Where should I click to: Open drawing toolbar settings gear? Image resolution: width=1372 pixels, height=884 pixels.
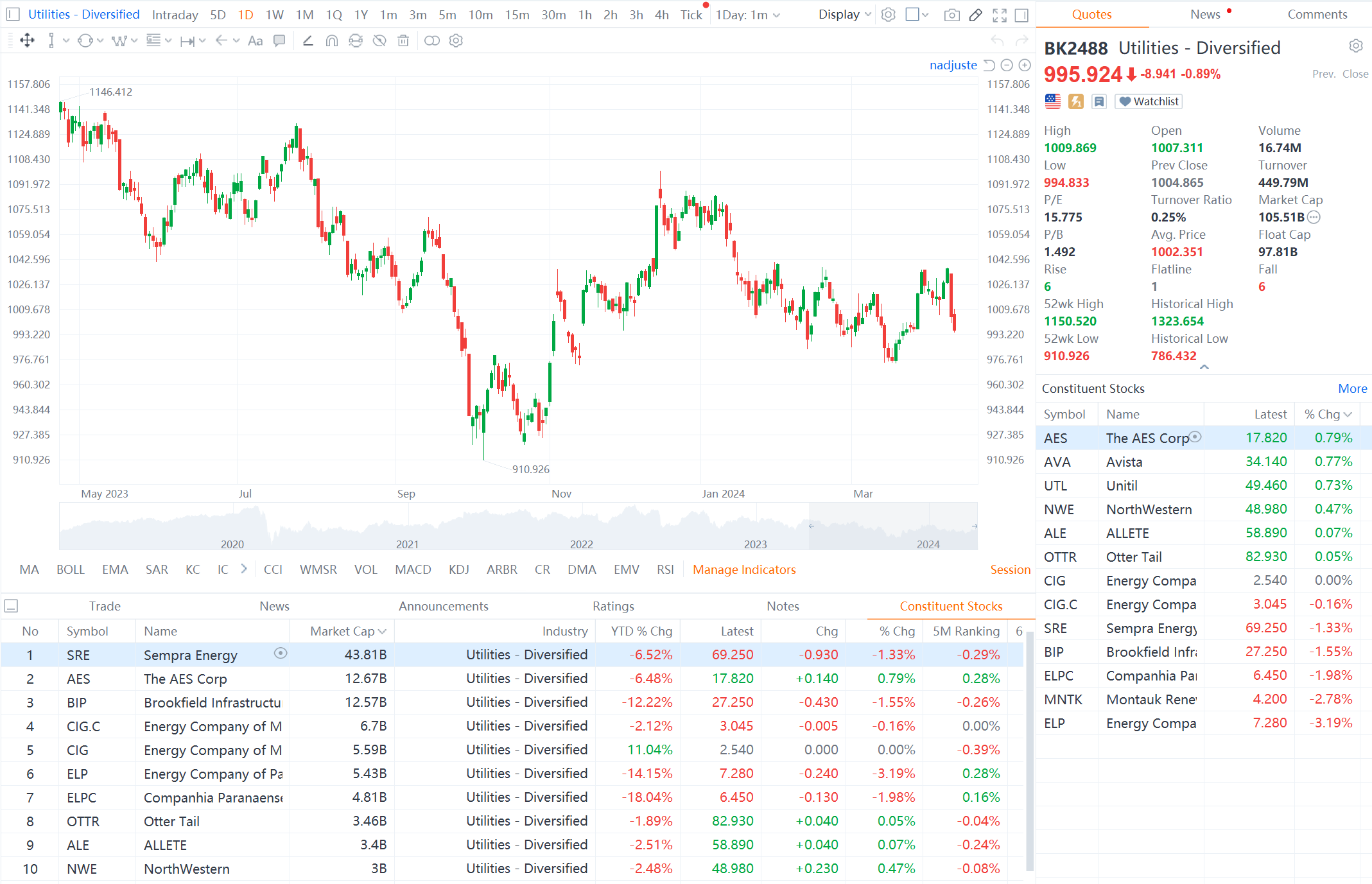456,41
